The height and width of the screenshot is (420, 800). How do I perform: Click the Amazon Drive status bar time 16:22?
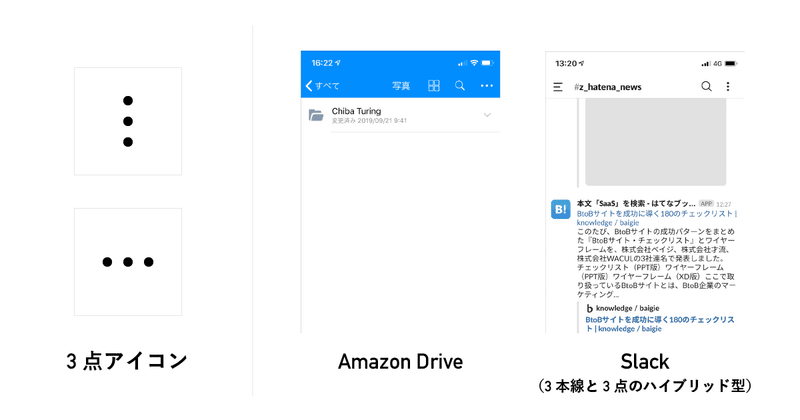click(x=322, y=63)
